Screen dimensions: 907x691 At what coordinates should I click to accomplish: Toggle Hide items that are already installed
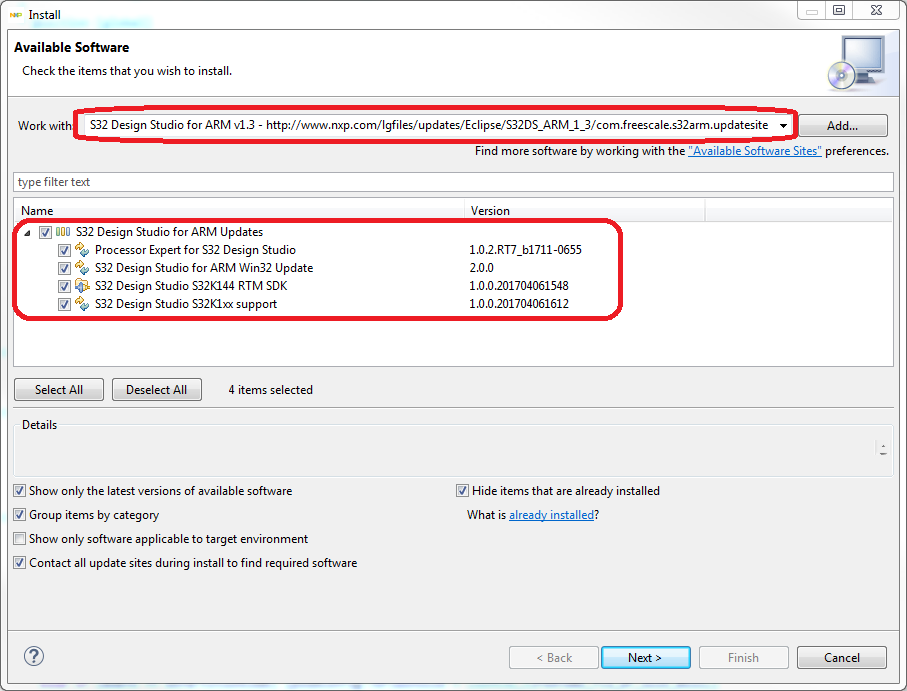click(462, 491)
